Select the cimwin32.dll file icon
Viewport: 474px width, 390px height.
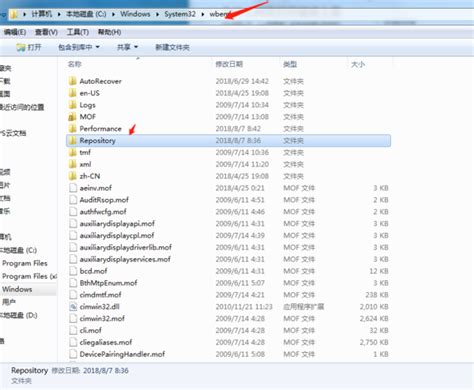coord(73,307)
